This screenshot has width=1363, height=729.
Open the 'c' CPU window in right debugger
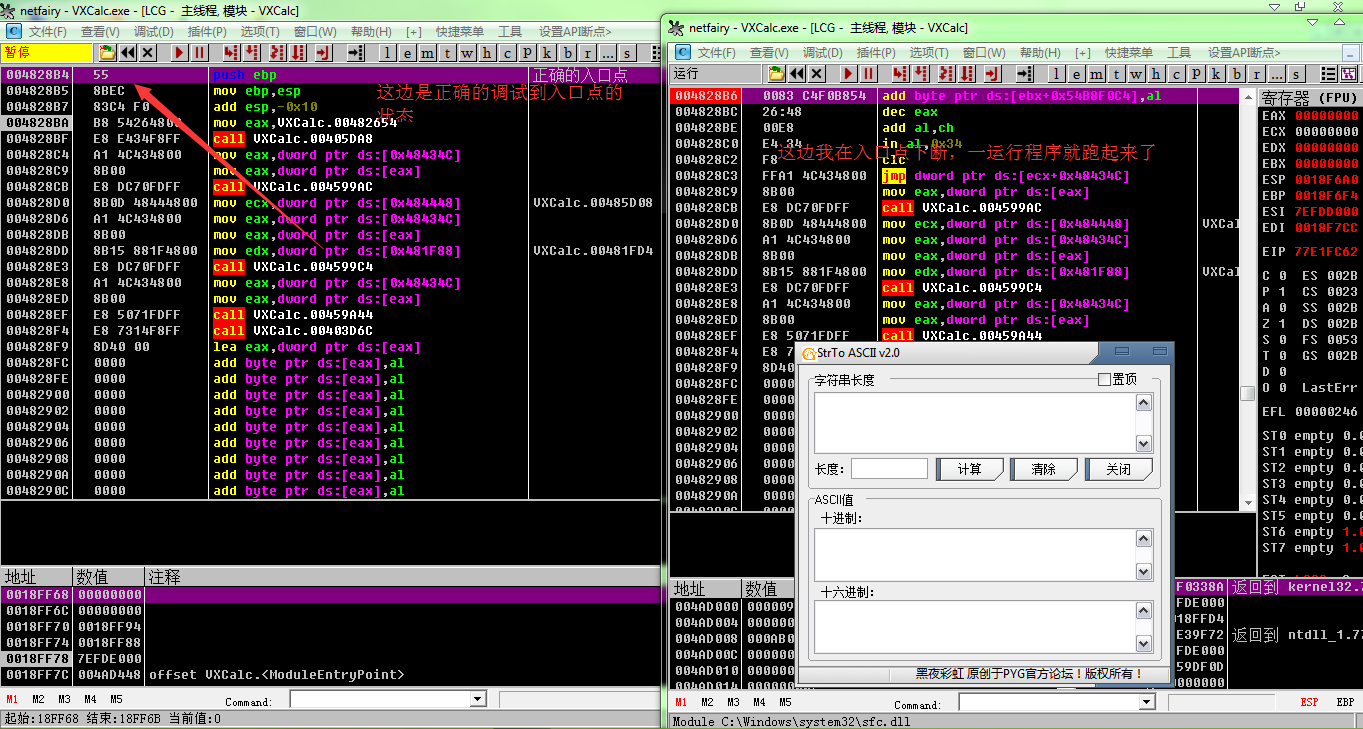(x=1176, y=74)
